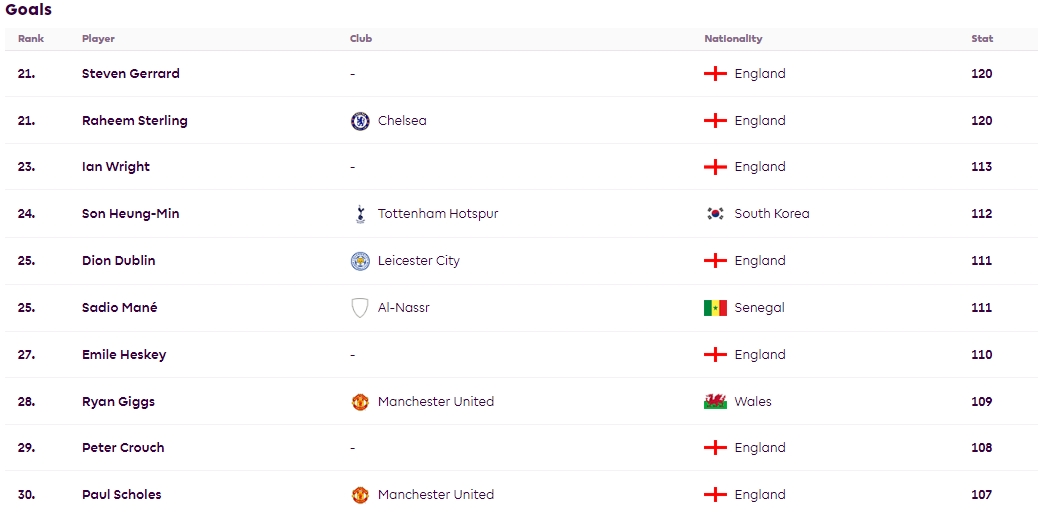Open the Leicester City club link
This screenshot has height=516, width=1038.
(x=418, y=261)
